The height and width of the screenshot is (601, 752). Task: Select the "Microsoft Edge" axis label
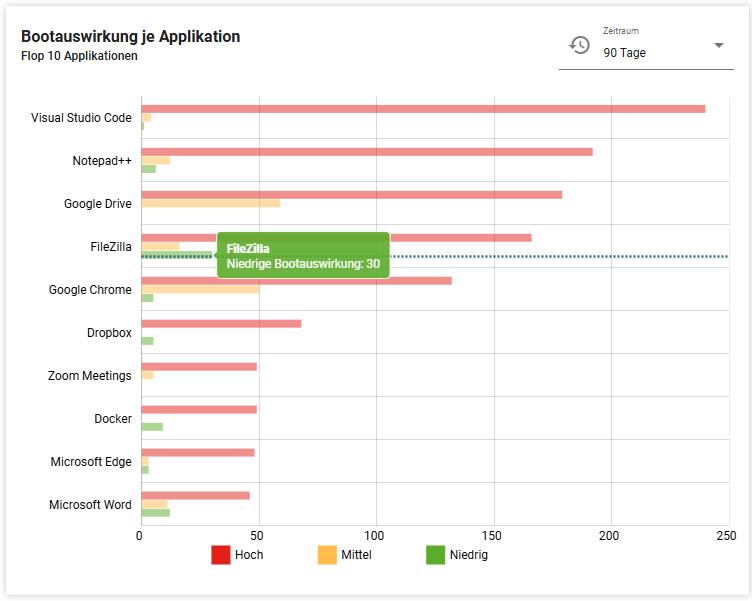click(x=91, y=462)
